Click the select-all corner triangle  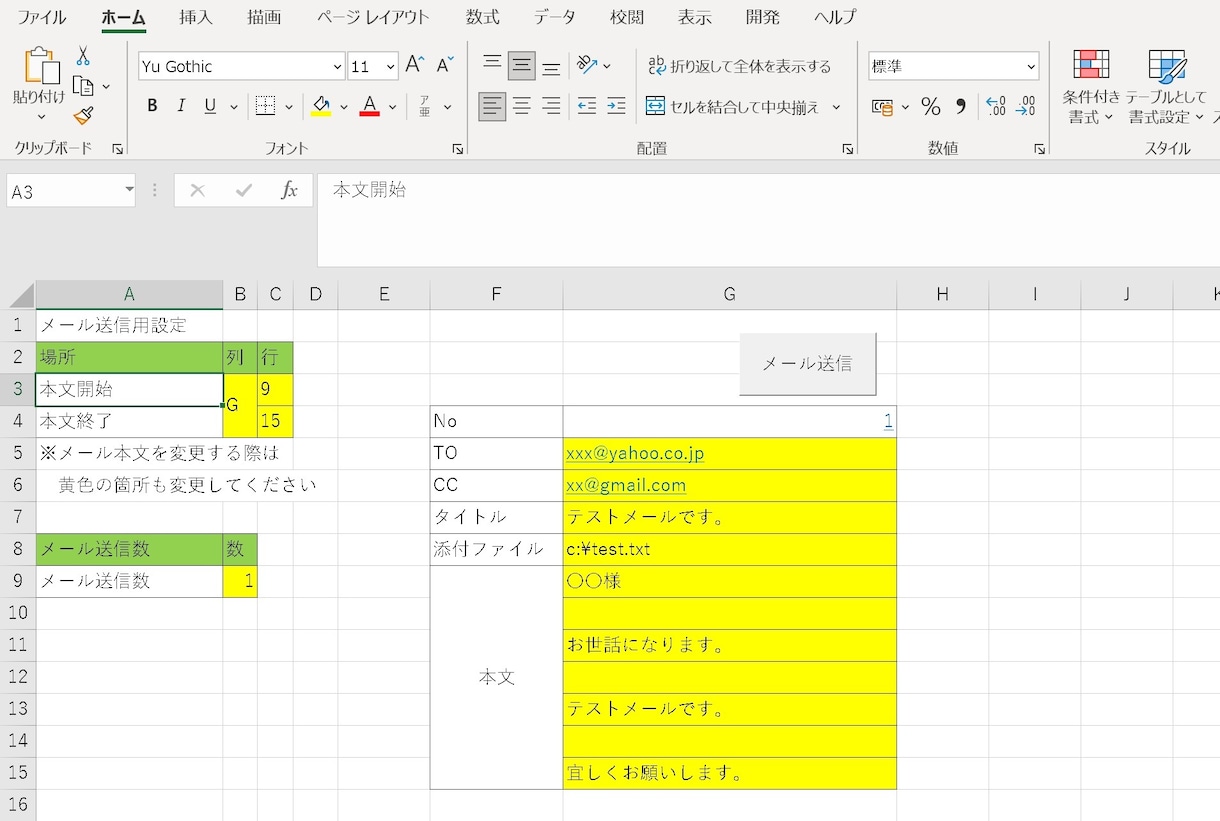click(x=21, y=295)
